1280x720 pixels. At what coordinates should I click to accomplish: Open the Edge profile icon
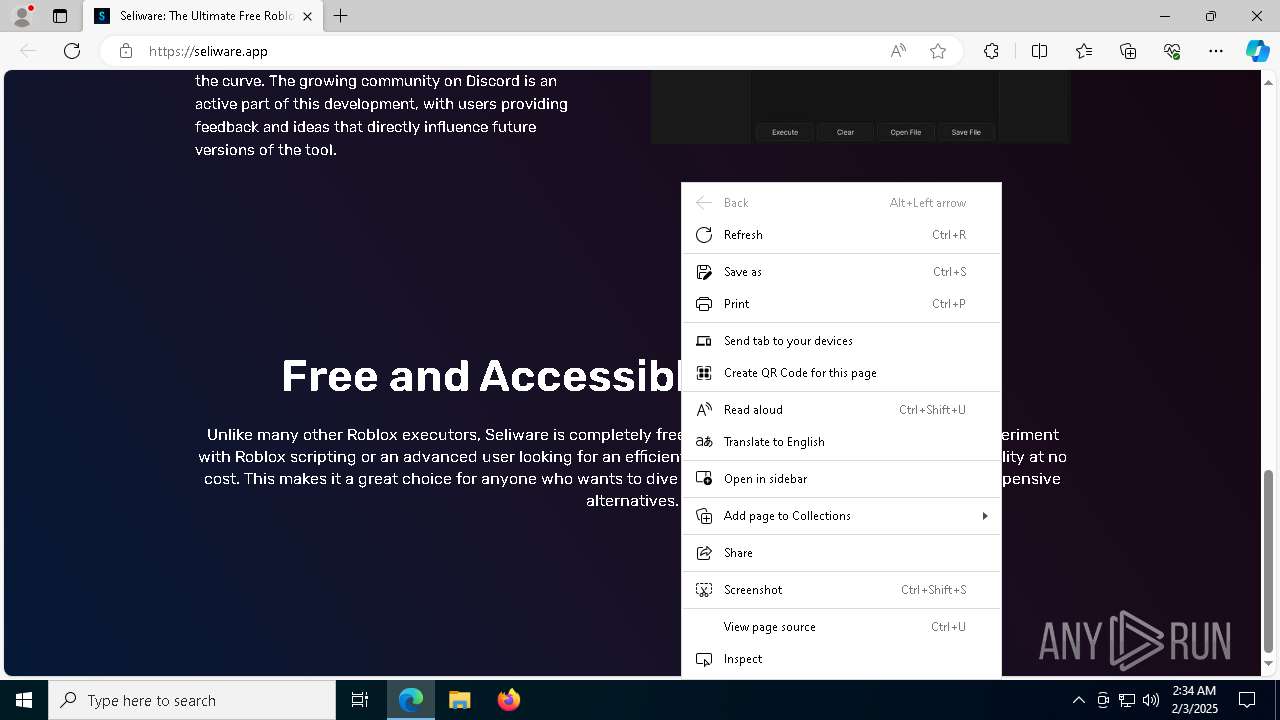[x=22, y=16]
